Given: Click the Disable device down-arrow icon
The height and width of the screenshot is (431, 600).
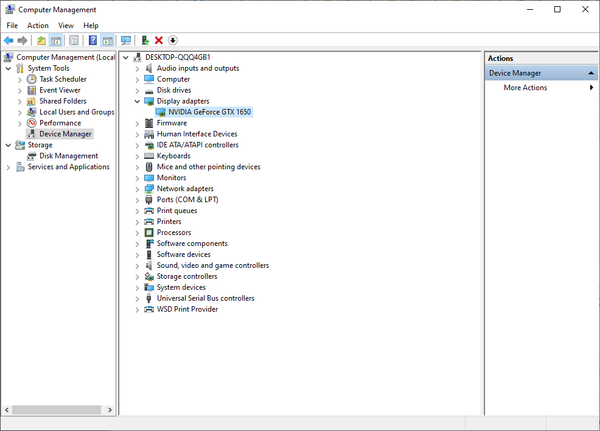Looking at the screenshot, I should tap(172, 40).
